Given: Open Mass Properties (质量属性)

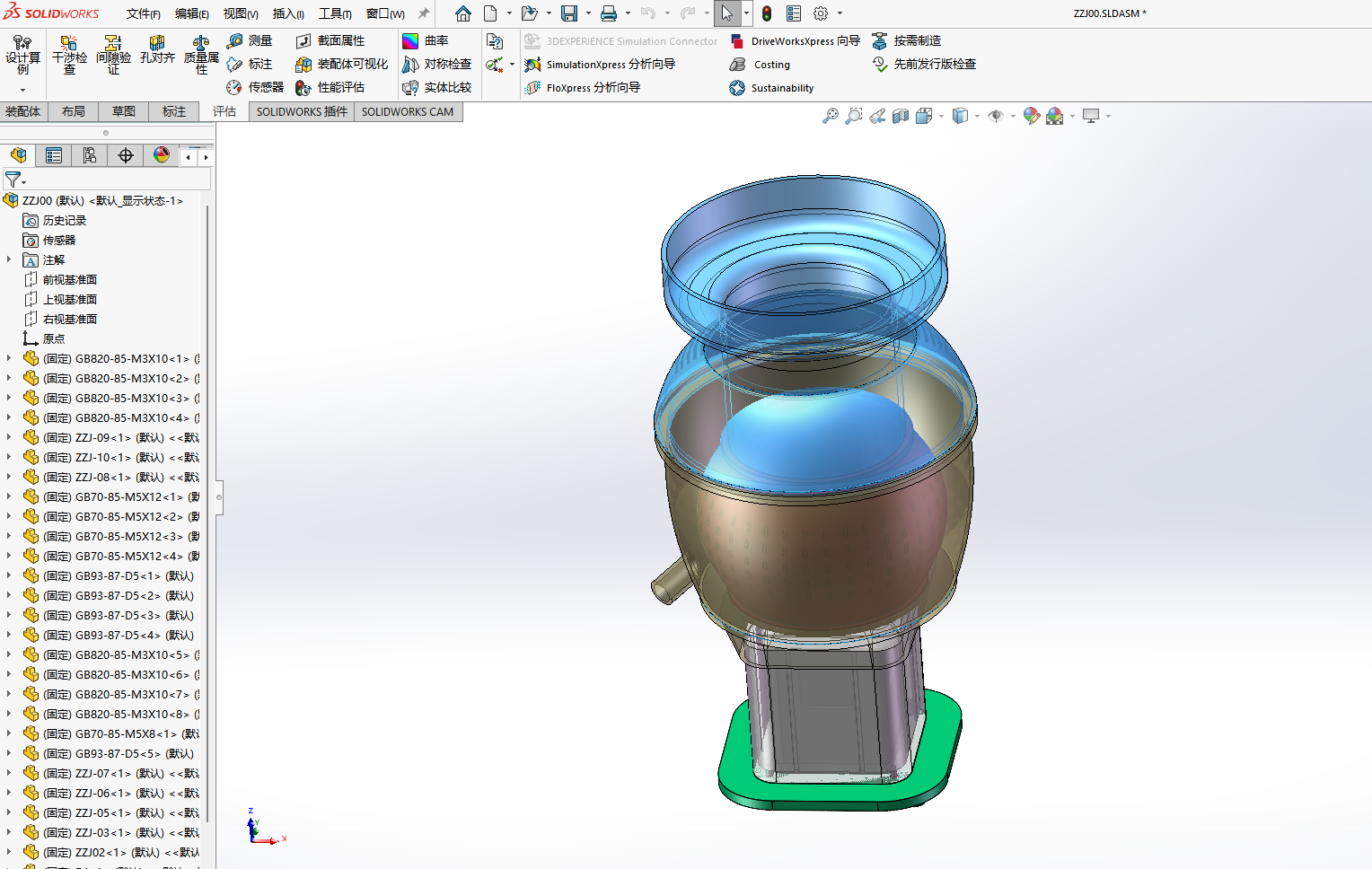Looking at the screenshot, I should tap(201, 56).
